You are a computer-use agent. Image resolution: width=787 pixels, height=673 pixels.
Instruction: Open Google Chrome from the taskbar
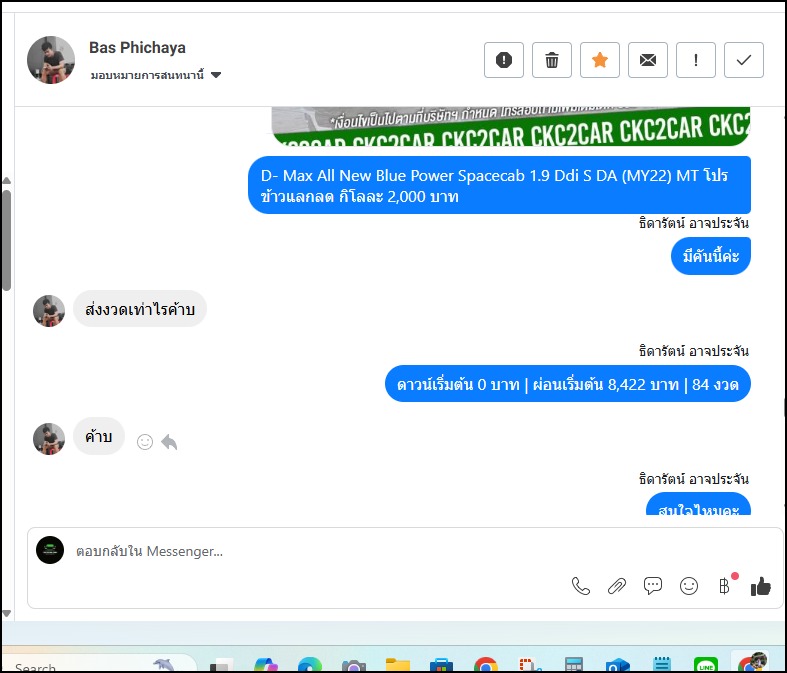[x=485, y=665]
